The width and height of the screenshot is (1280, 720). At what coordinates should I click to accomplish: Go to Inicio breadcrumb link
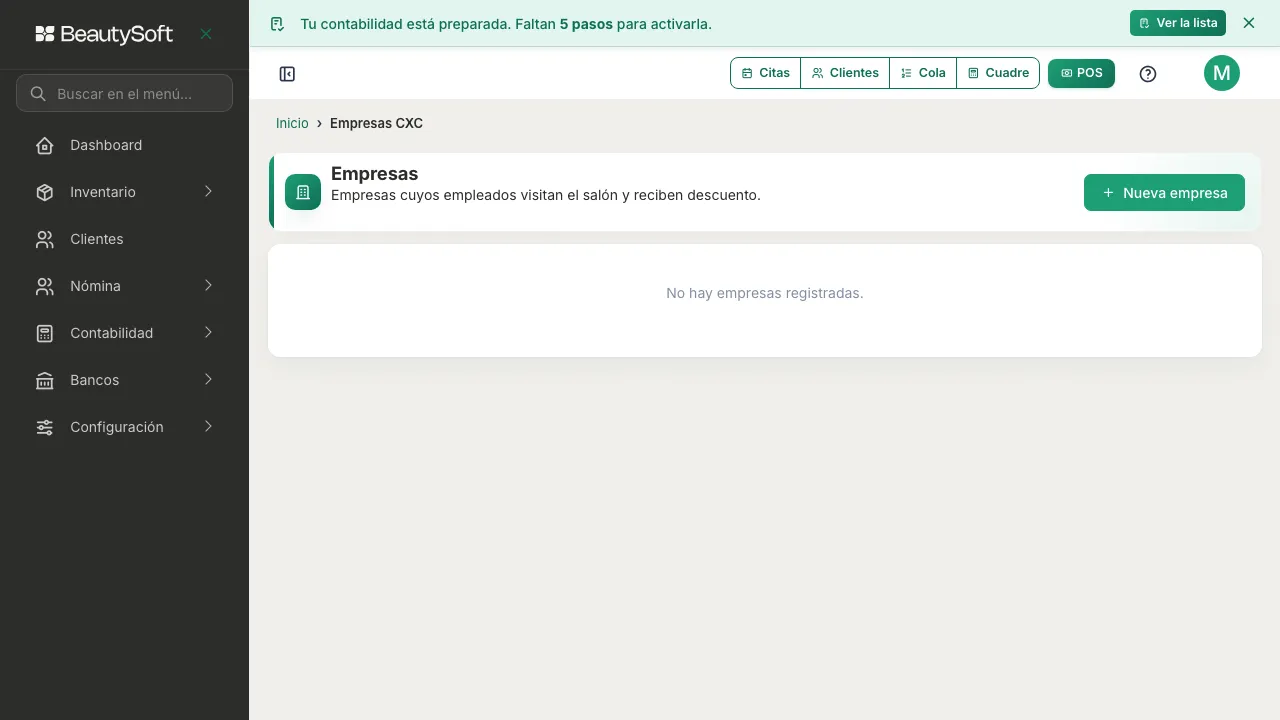pos(292,123)
